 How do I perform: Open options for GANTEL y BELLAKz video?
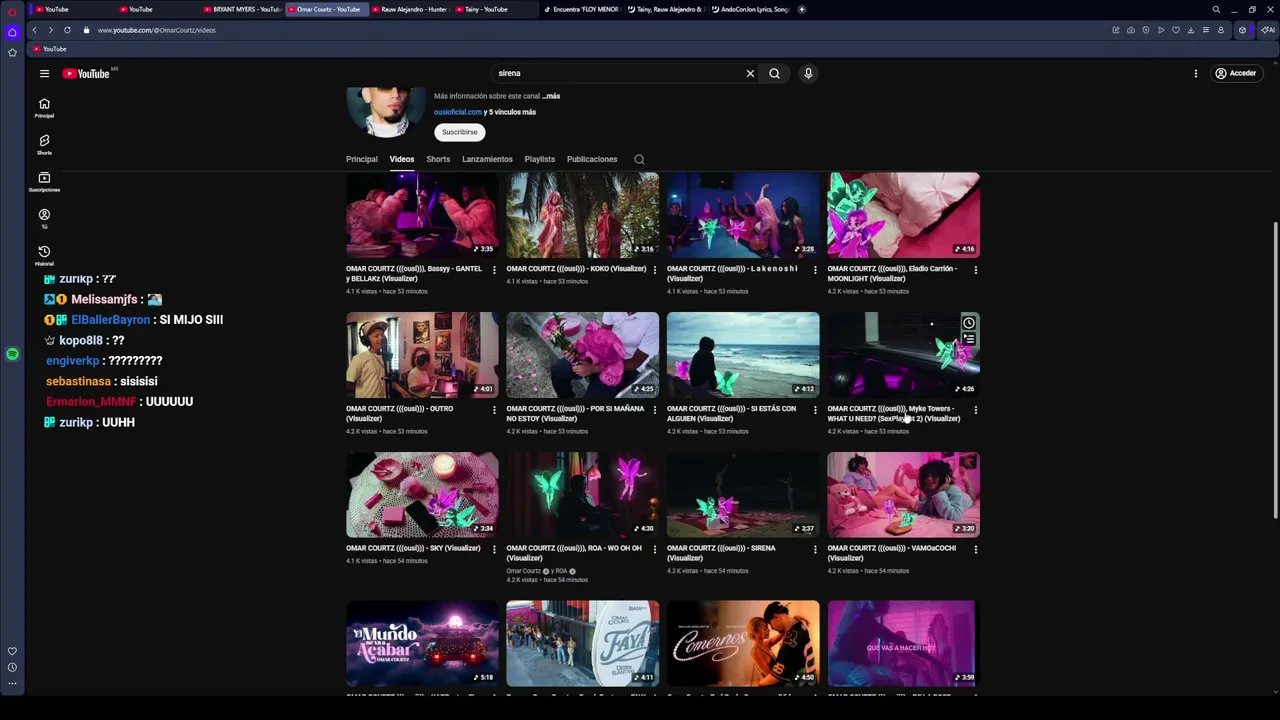494,270
